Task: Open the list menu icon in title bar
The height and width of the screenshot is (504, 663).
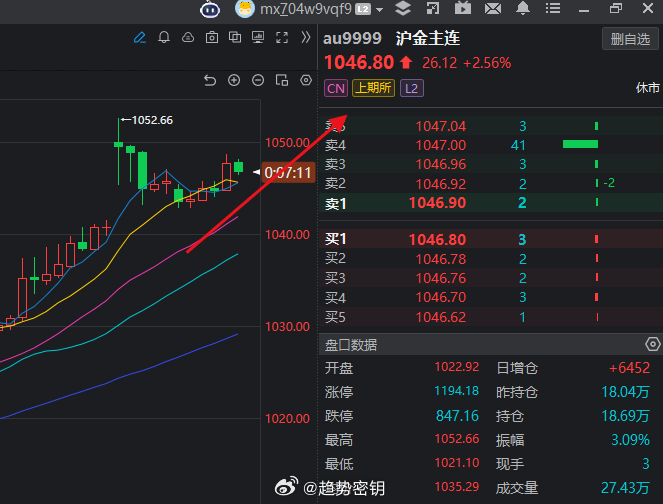Action: pos(553,8)
